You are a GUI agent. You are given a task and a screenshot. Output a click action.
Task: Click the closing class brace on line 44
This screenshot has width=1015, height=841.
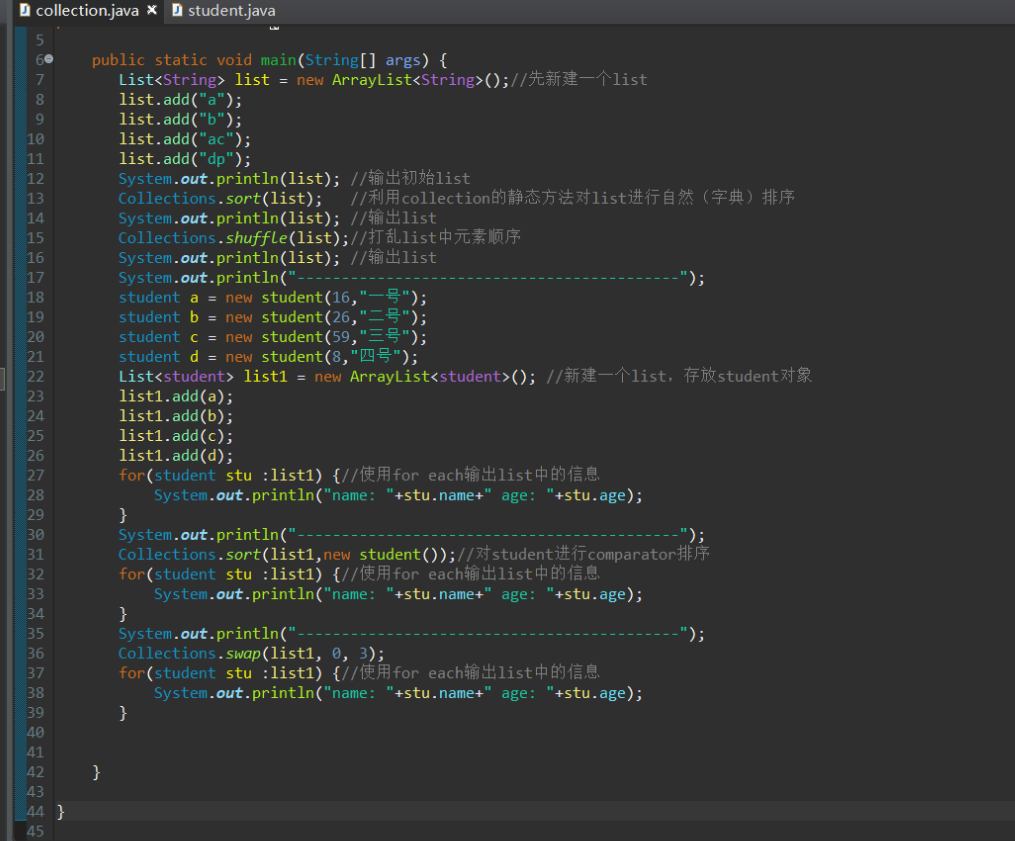(x=61, y=811)
